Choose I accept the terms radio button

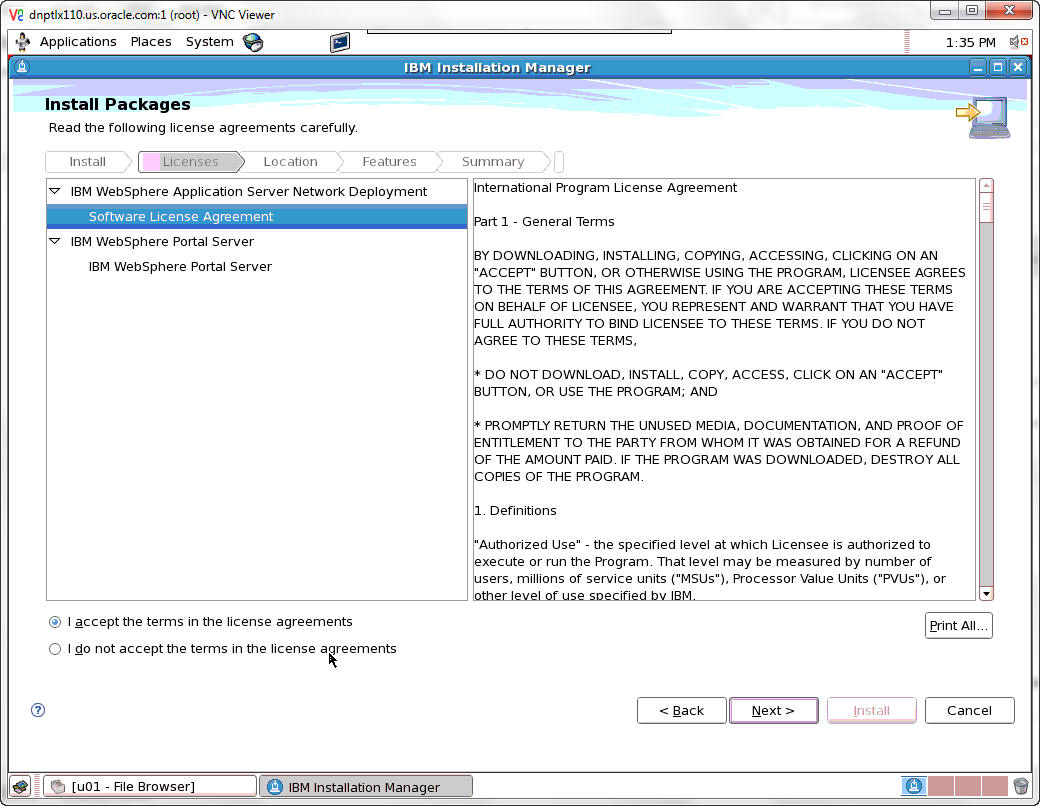coord(55,622)
